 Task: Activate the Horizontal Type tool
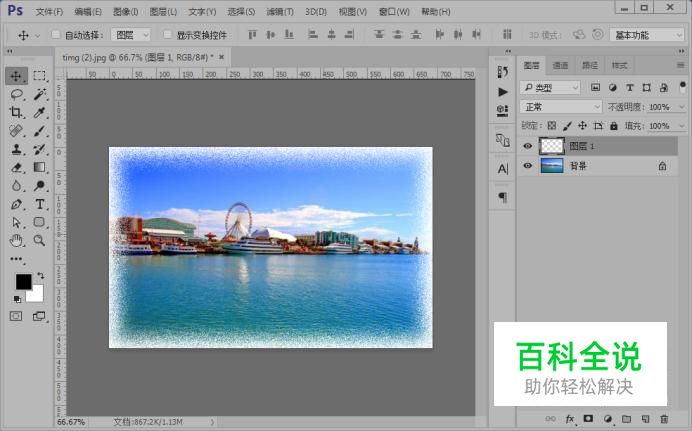click(40, 204)
